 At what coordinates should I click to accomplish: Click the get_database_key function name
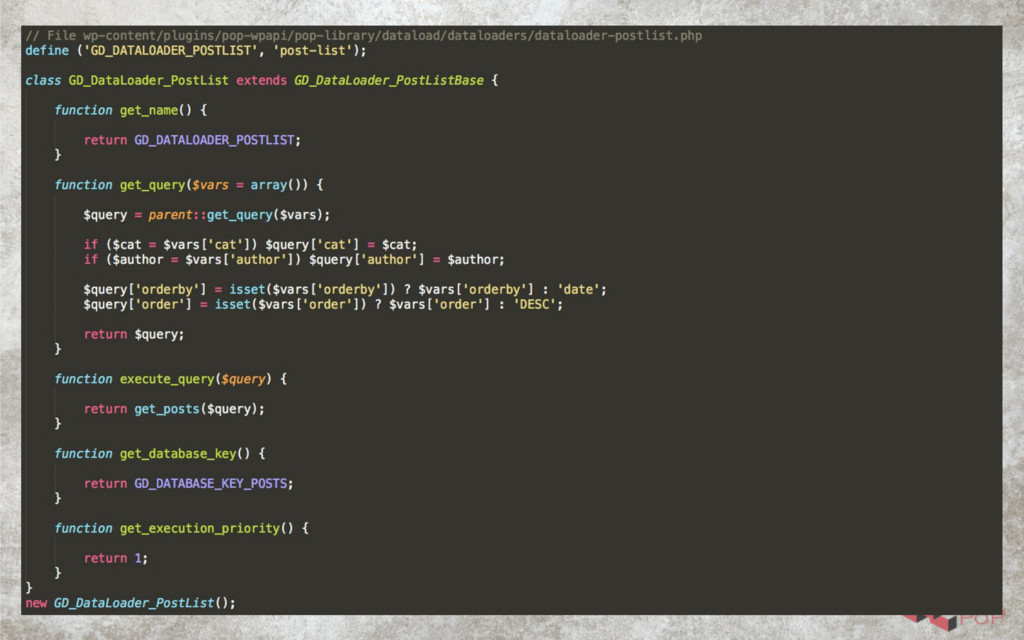coord(178,454)
